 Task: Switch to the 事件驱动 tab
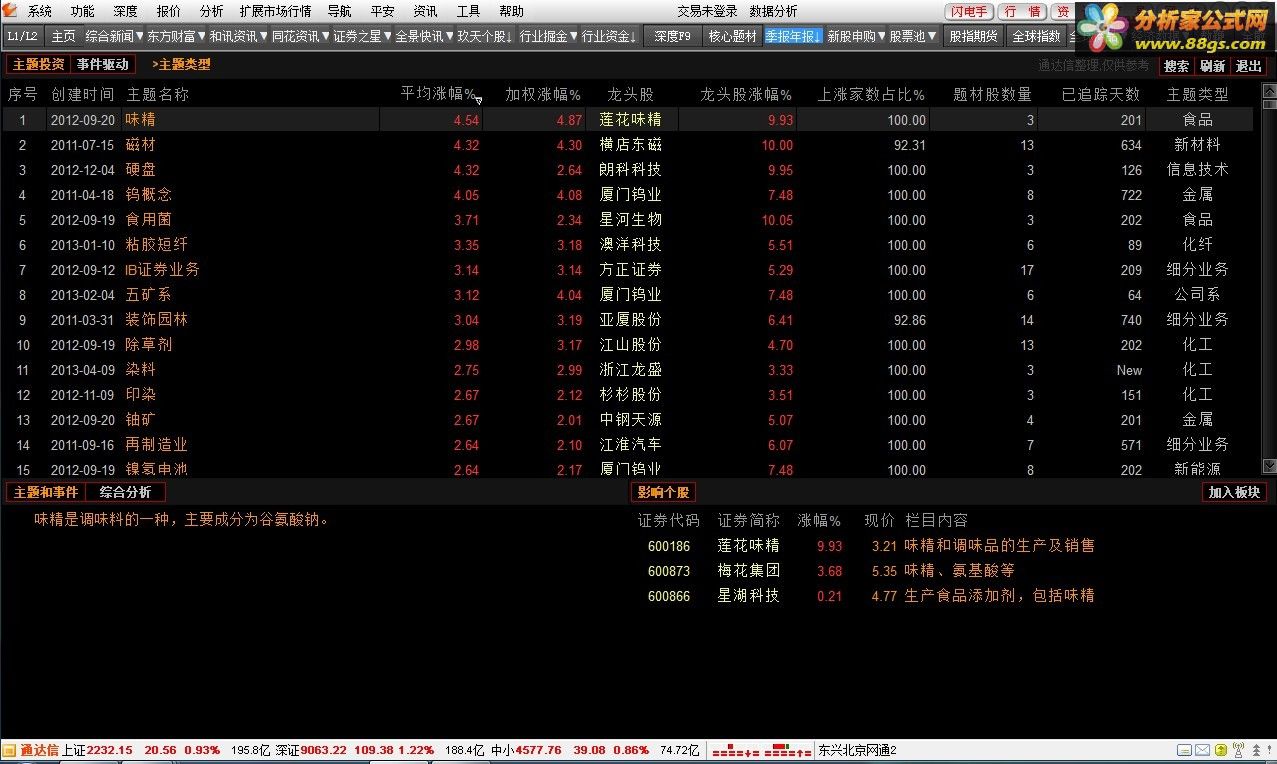(x=103, y=64)
